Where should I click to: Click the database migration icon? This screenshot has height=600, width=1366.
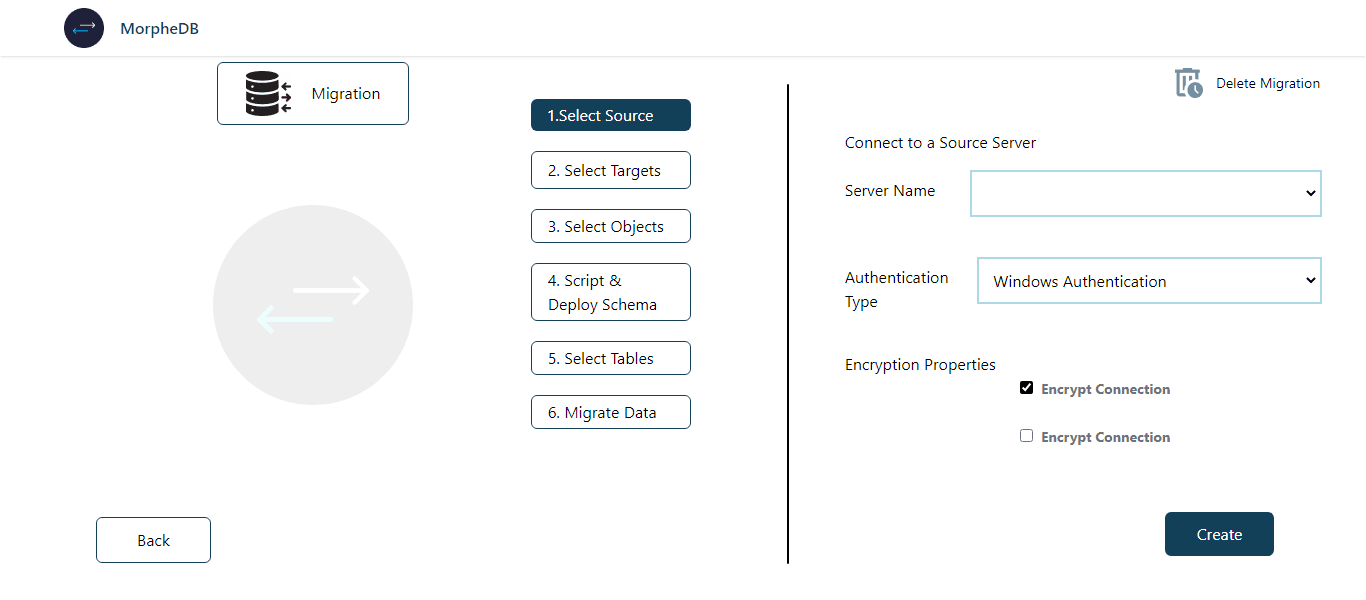tap(268, 93)
